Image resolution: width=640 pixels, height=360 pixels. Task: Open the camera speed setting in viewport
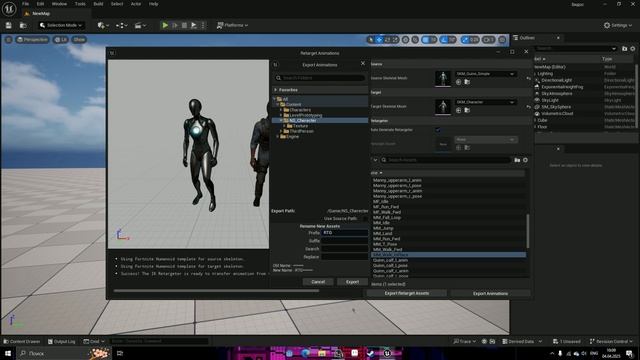[489, 40]
